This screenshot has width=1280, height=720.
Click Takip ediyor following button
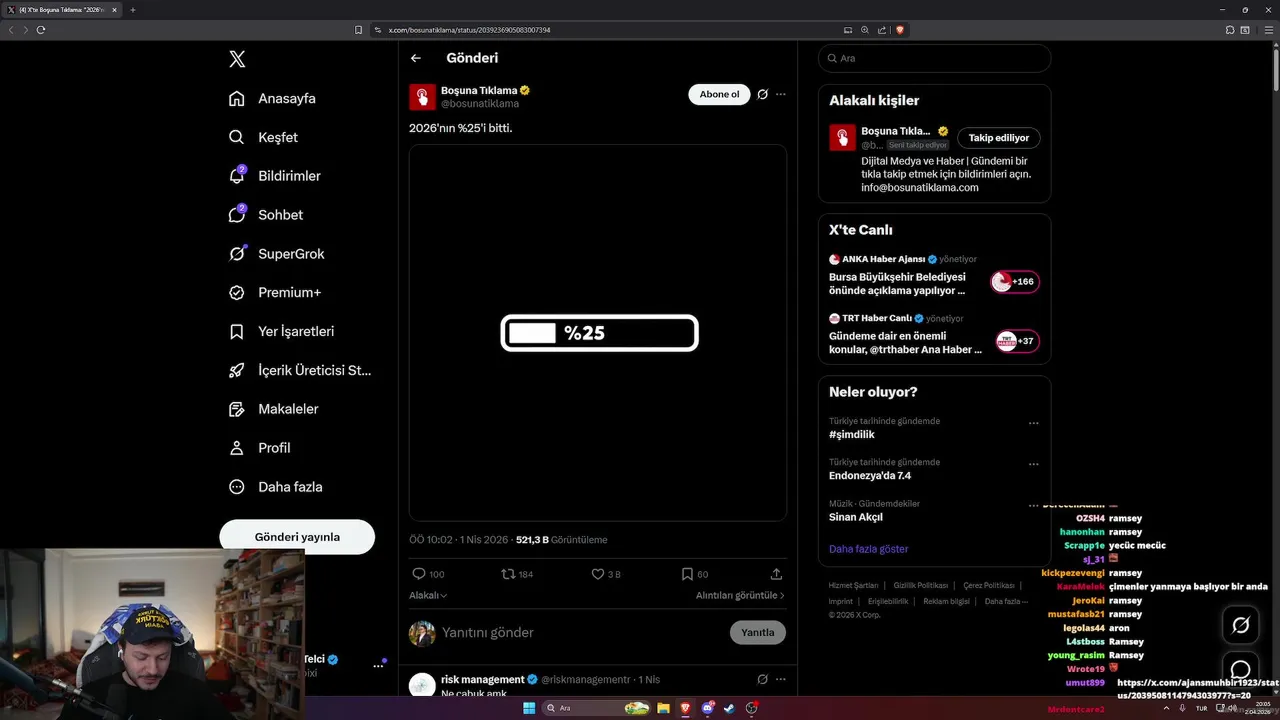[999, 138]
